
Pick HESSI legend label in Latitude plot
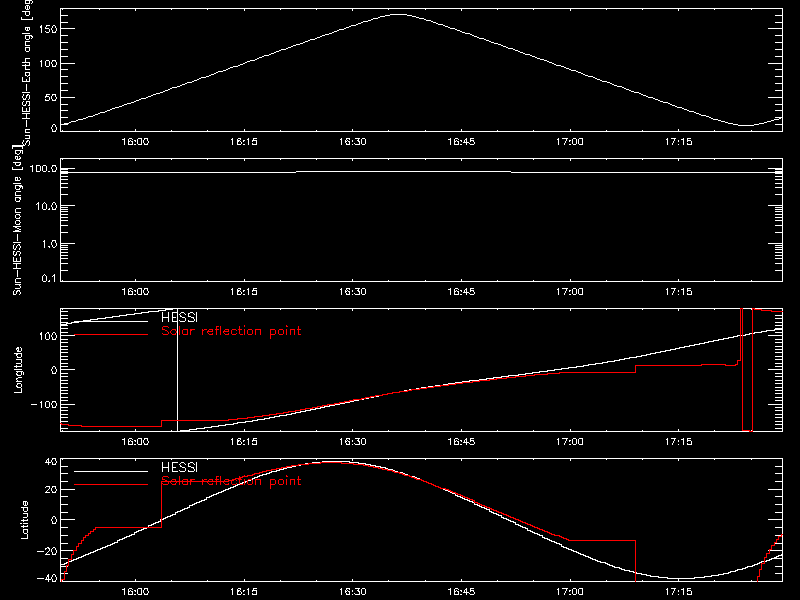(179, 467)
